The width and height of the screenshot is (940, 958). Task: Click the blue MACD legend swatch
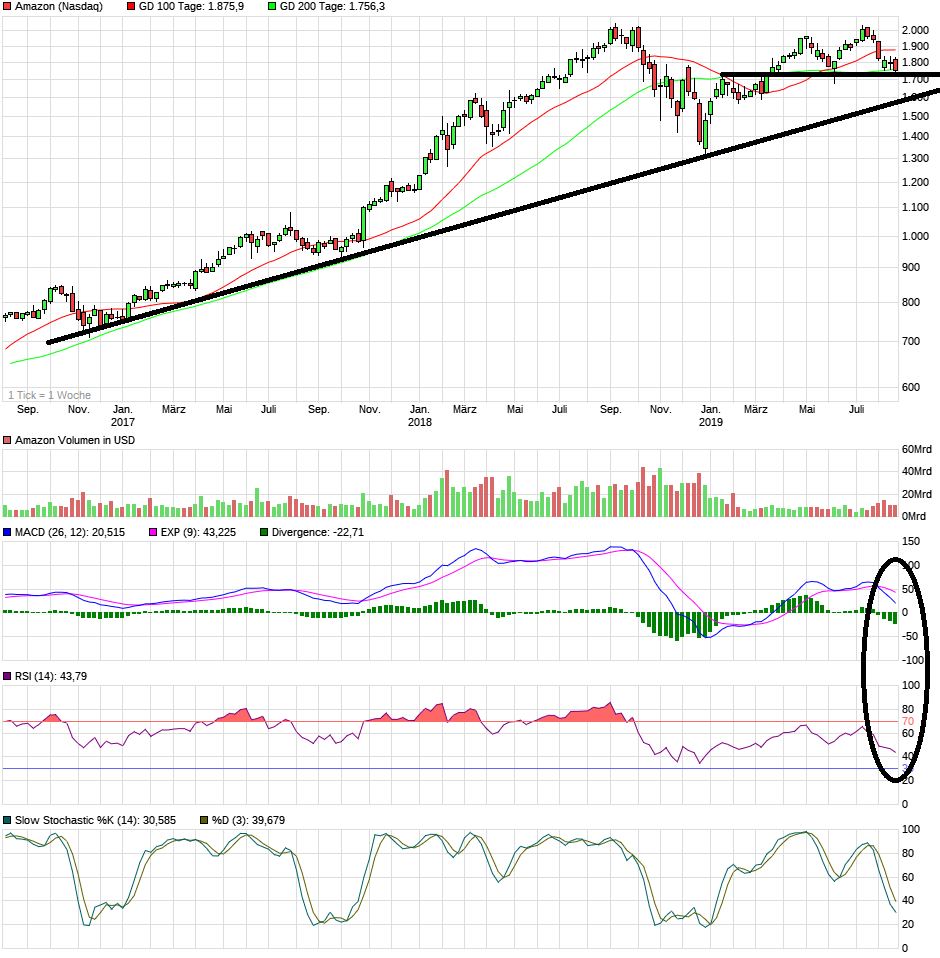click(7, 532)
